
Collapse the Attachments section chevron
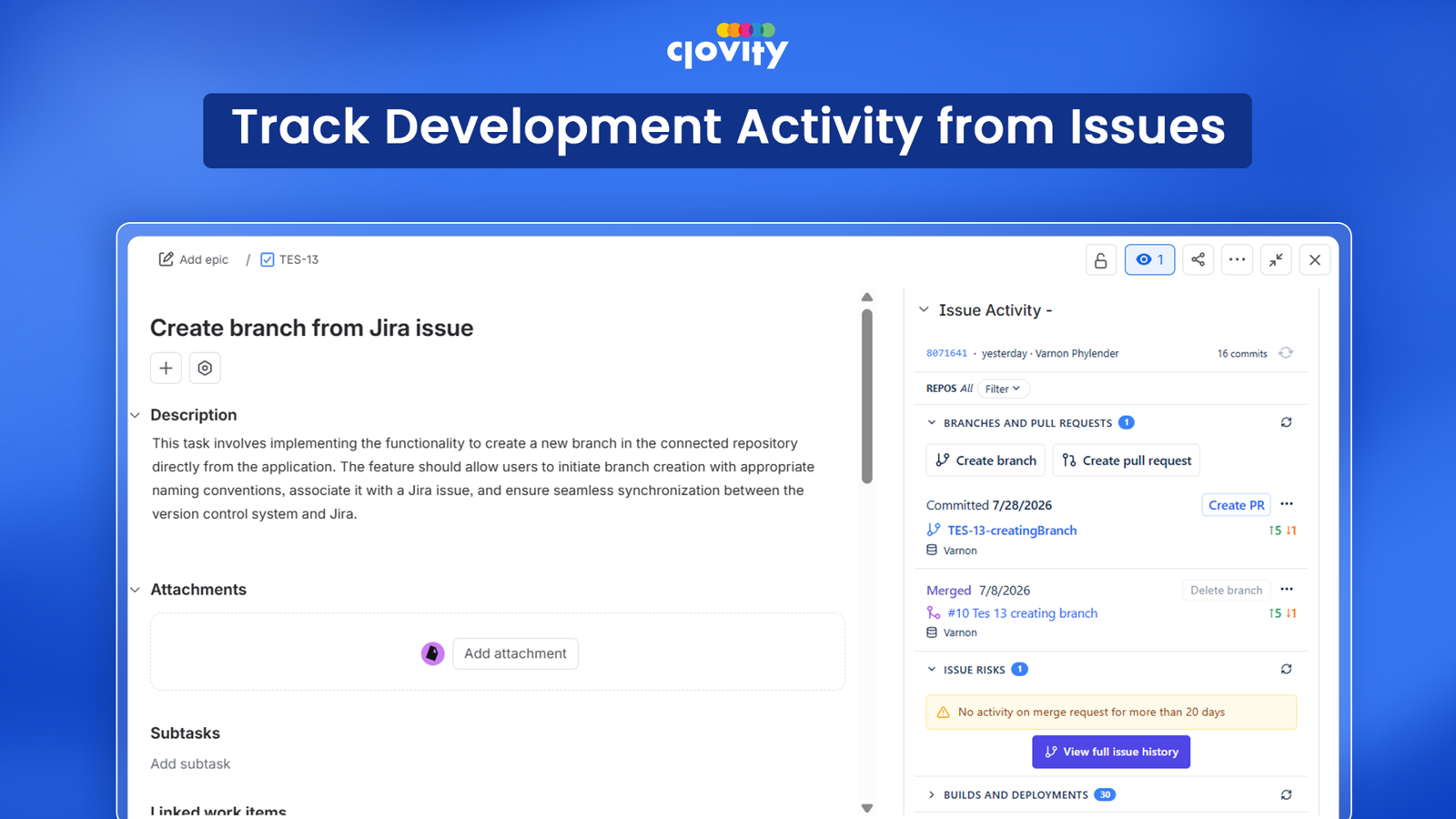click(x=136, y=590)
